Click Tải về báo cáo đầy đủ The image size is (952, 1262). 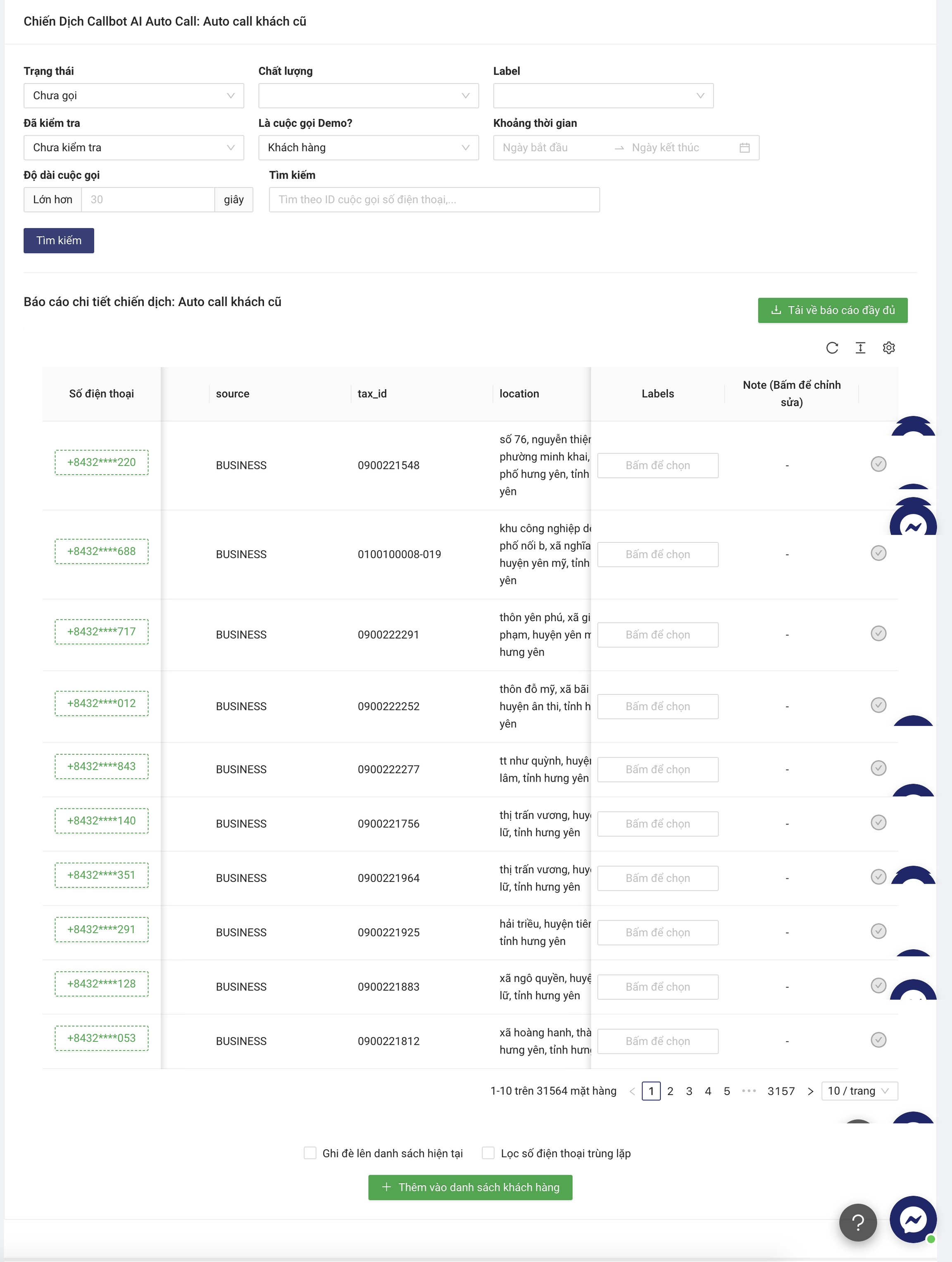832,310
